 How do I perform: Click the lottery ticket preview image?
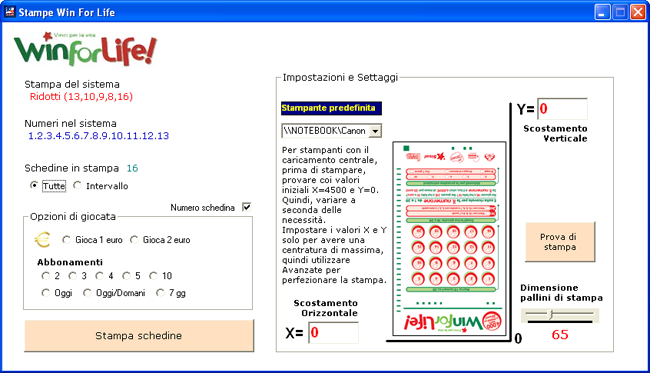pyautogui.click(x=449, y=238)
